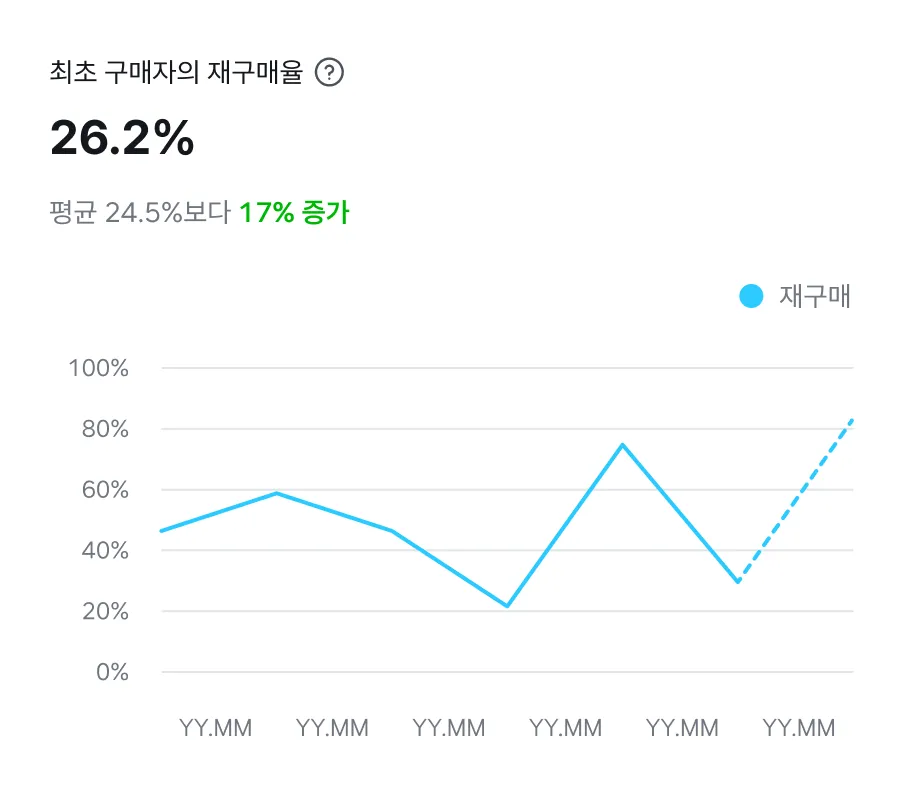
Task: Toggle the 재구매 legend label
Action: click(x=815, y=296)
